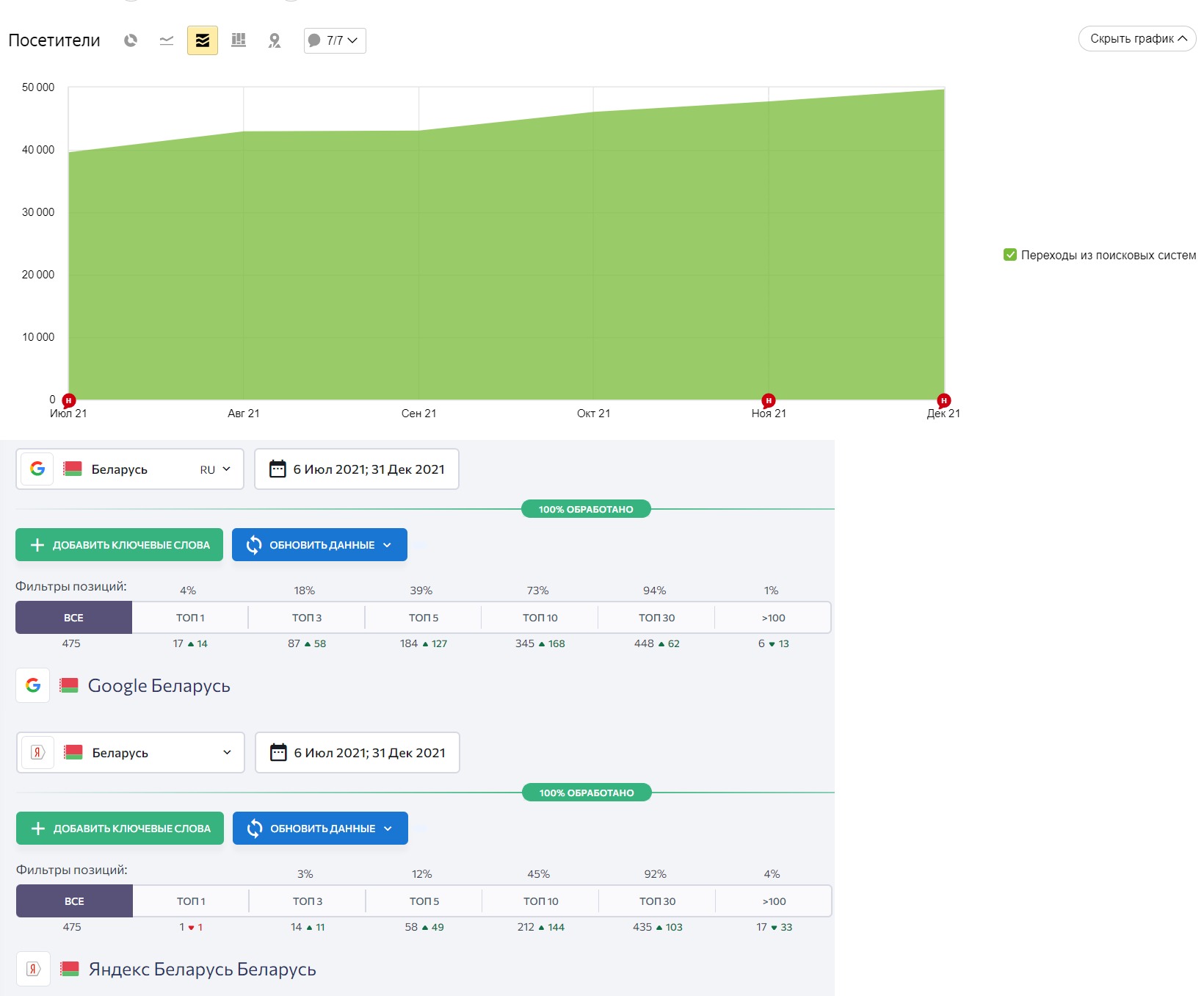This screenshot has width=1204, height=996.
Task: Switch chart to line view icon
Action: click(x=167, y=40)
